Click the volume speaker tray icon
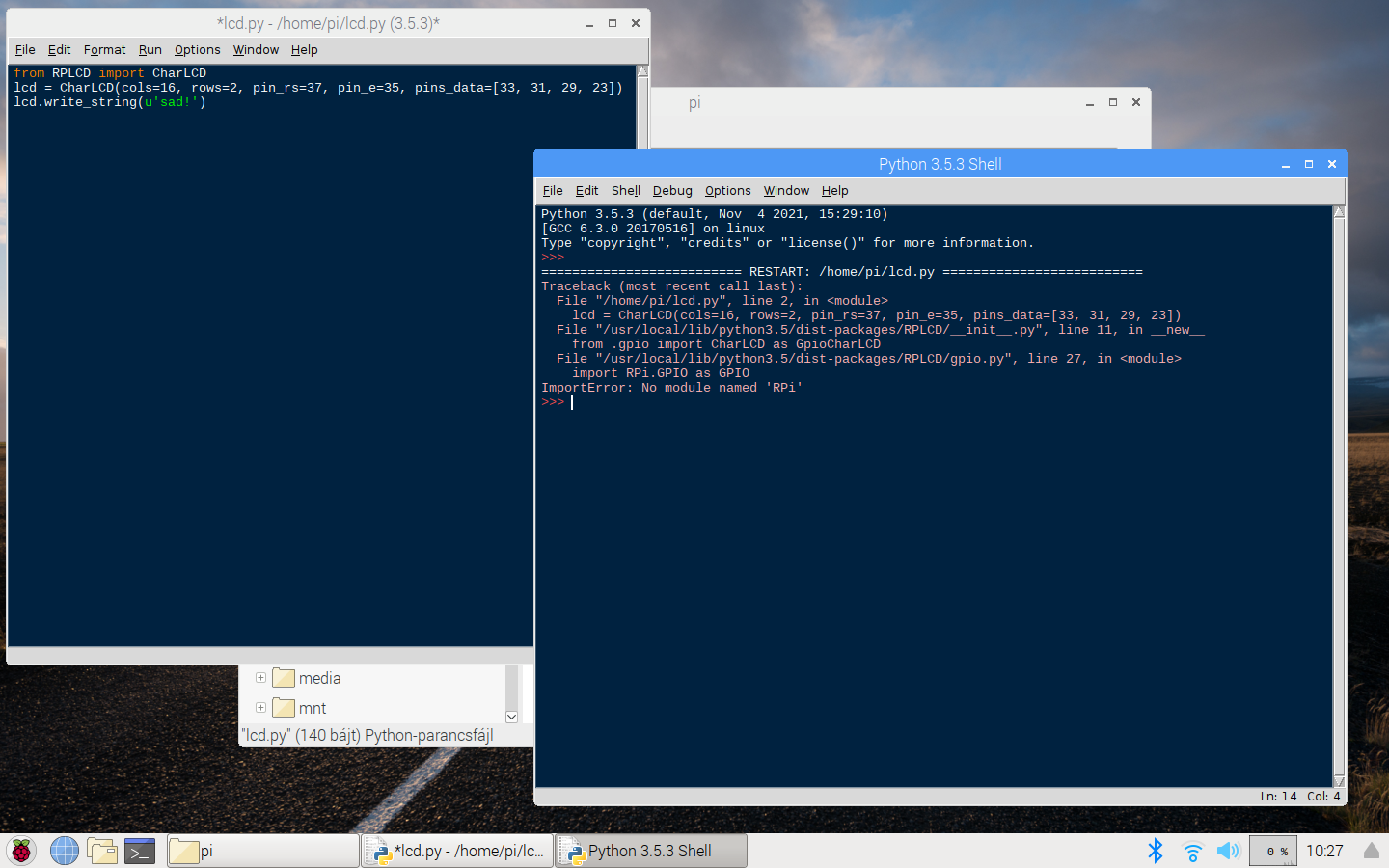 tap(1228, 851)
